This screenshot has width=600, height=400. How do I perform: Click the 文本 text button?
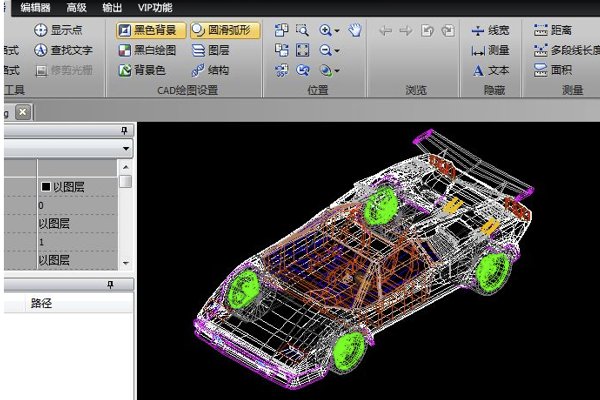pyautogui.click(x=490, y=70)
